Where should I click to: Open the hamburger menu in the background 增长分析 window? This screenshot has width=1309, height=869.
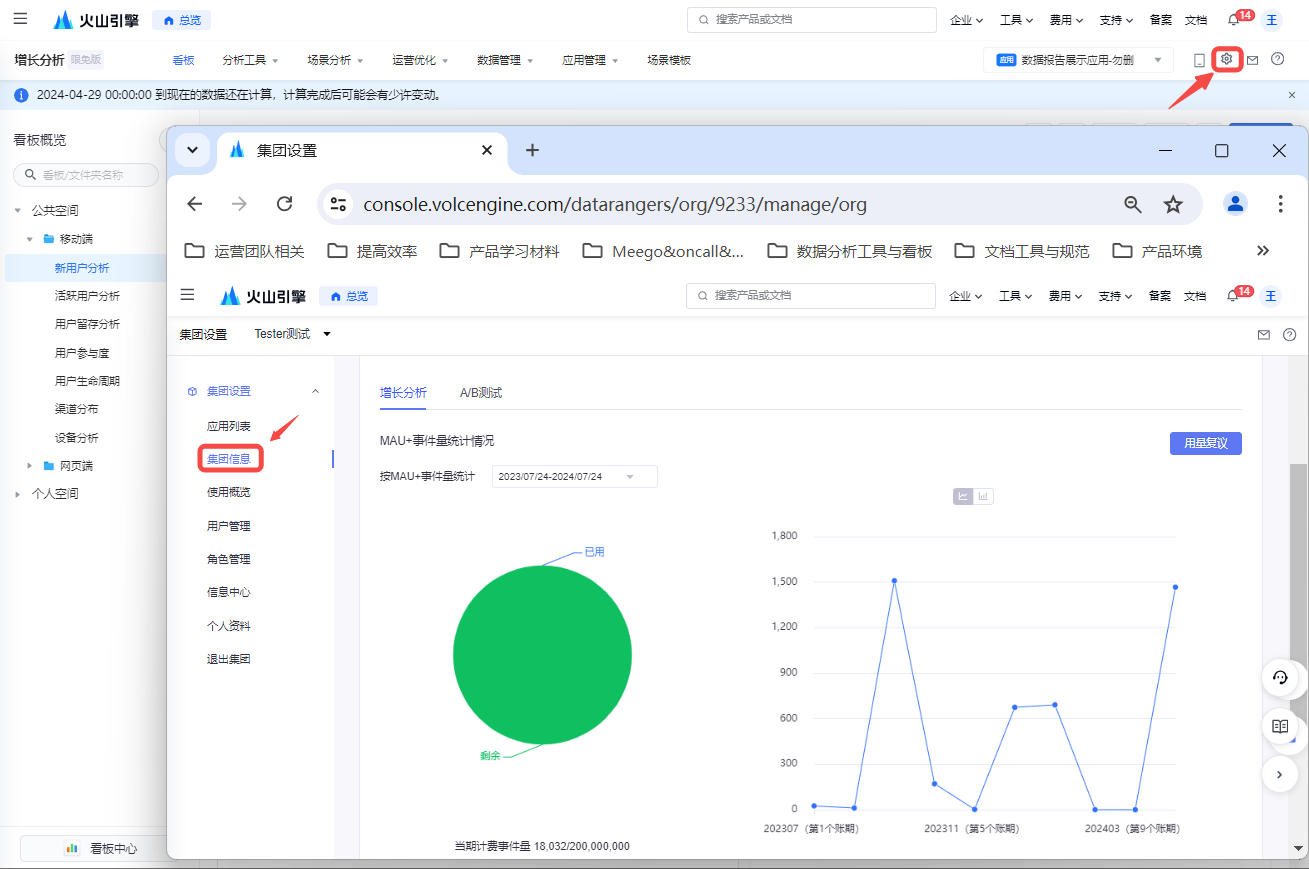point(20,19)
